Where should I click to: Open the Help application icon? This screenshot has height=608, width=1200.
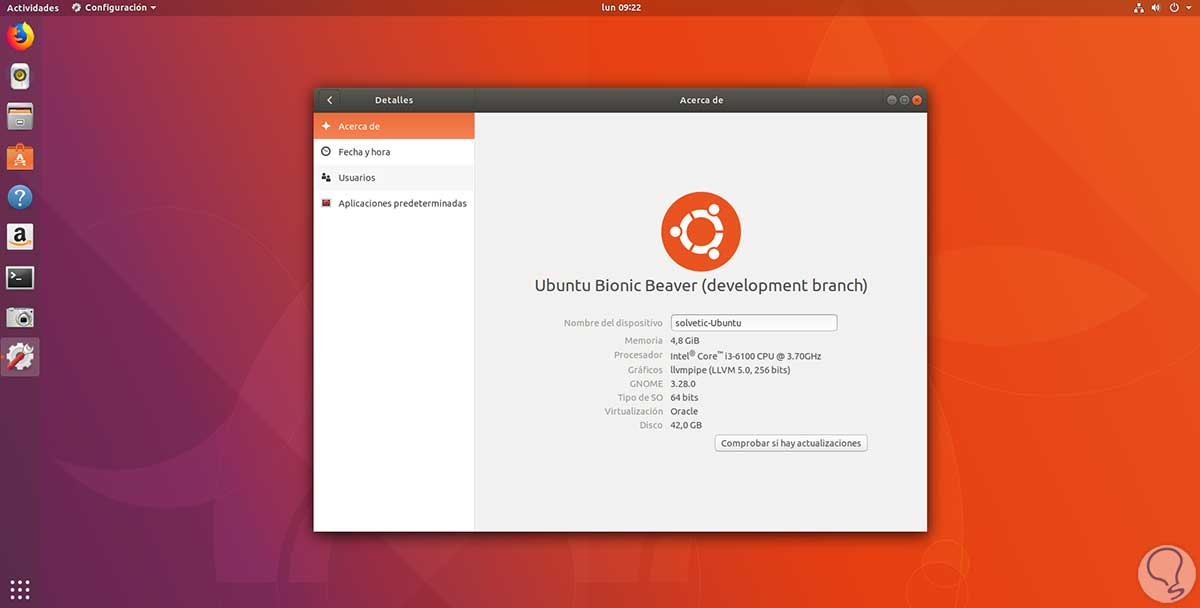[x=20, y=197]
